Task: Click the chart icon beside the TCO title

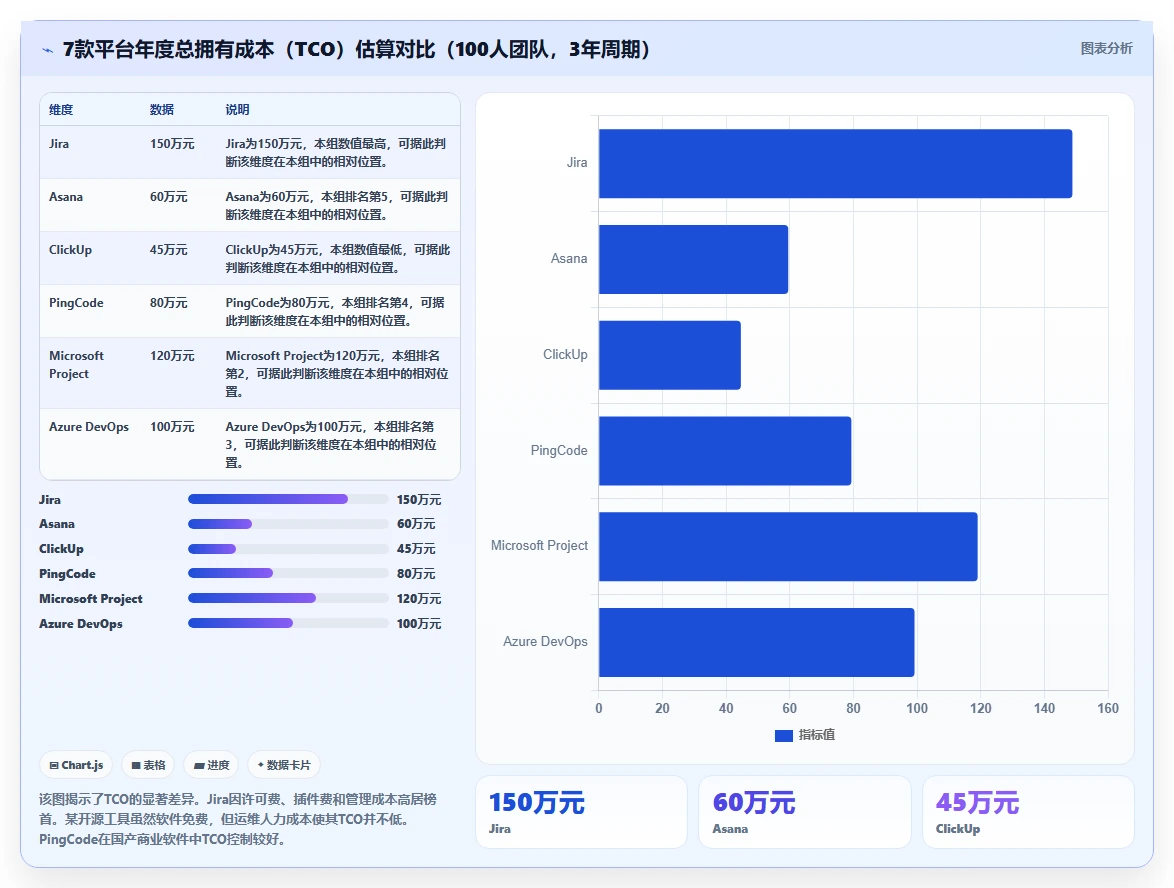Action: (47, 50)
